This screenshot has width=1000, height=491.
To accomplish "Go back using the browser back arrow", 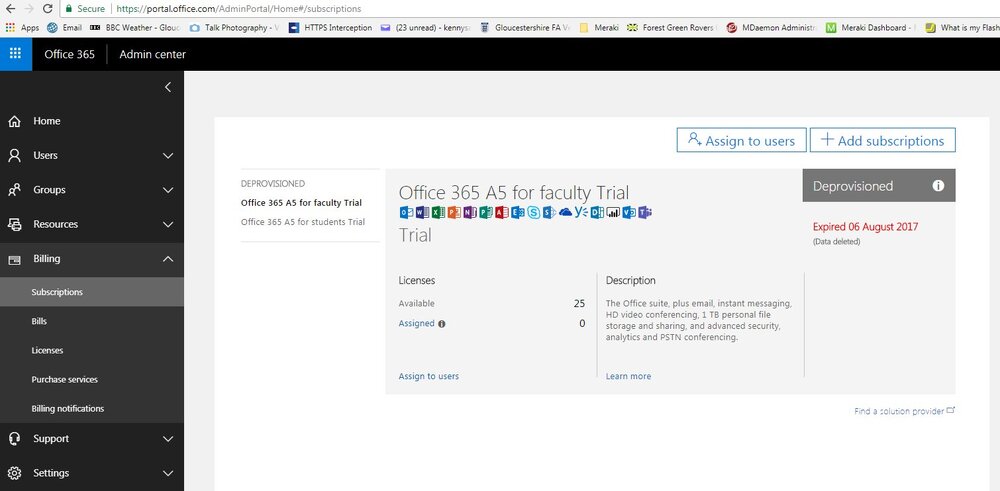I will (x=10, y=9).
